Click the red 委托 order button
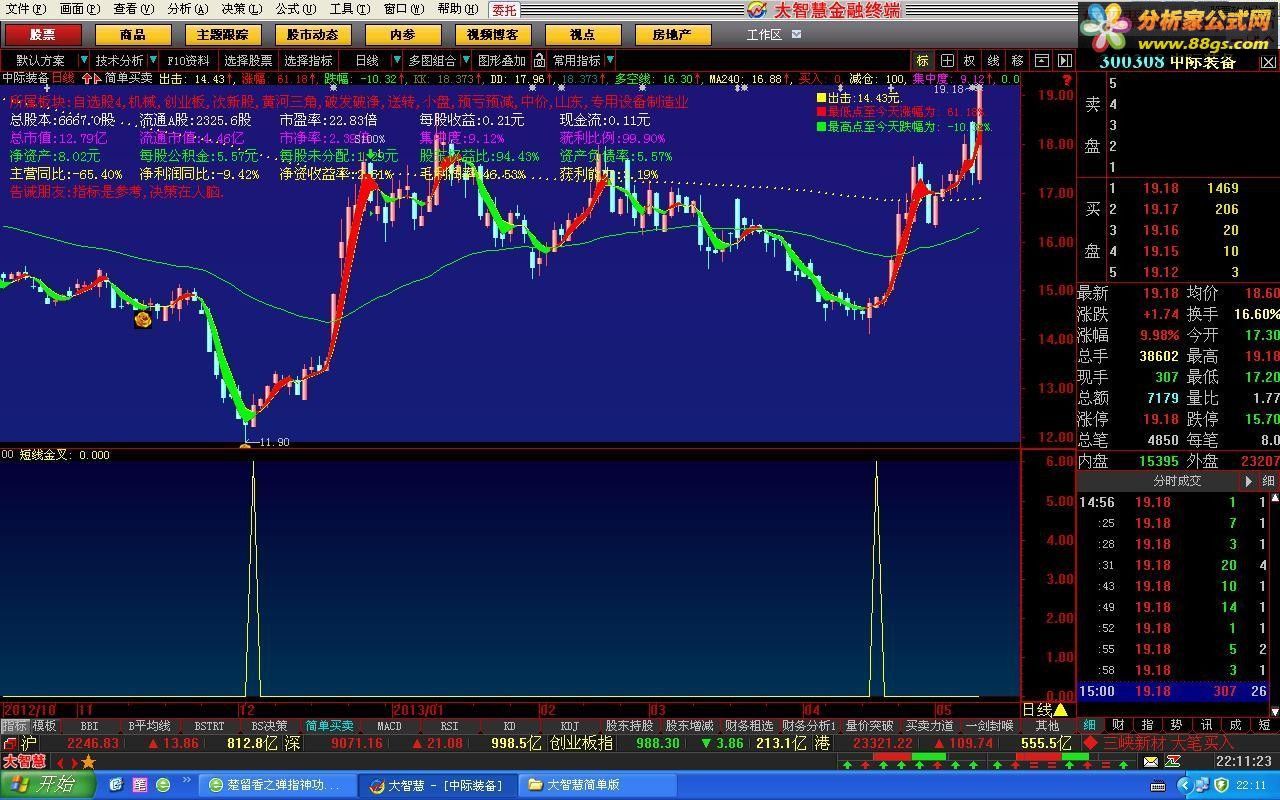This screenshot has width=1280, height=800. click(x=504, y=9)
